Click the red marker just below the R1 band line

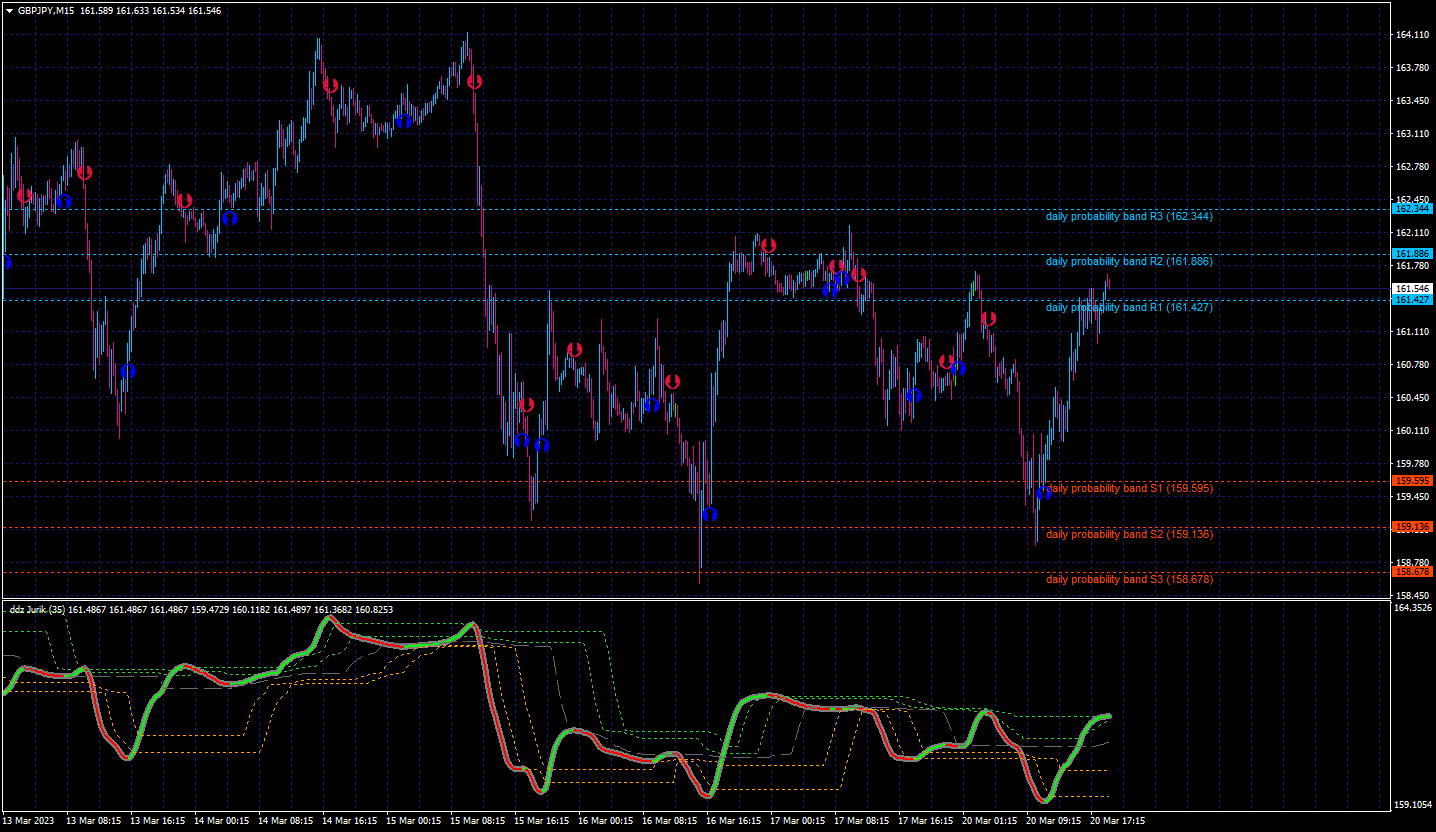(989, 319)
